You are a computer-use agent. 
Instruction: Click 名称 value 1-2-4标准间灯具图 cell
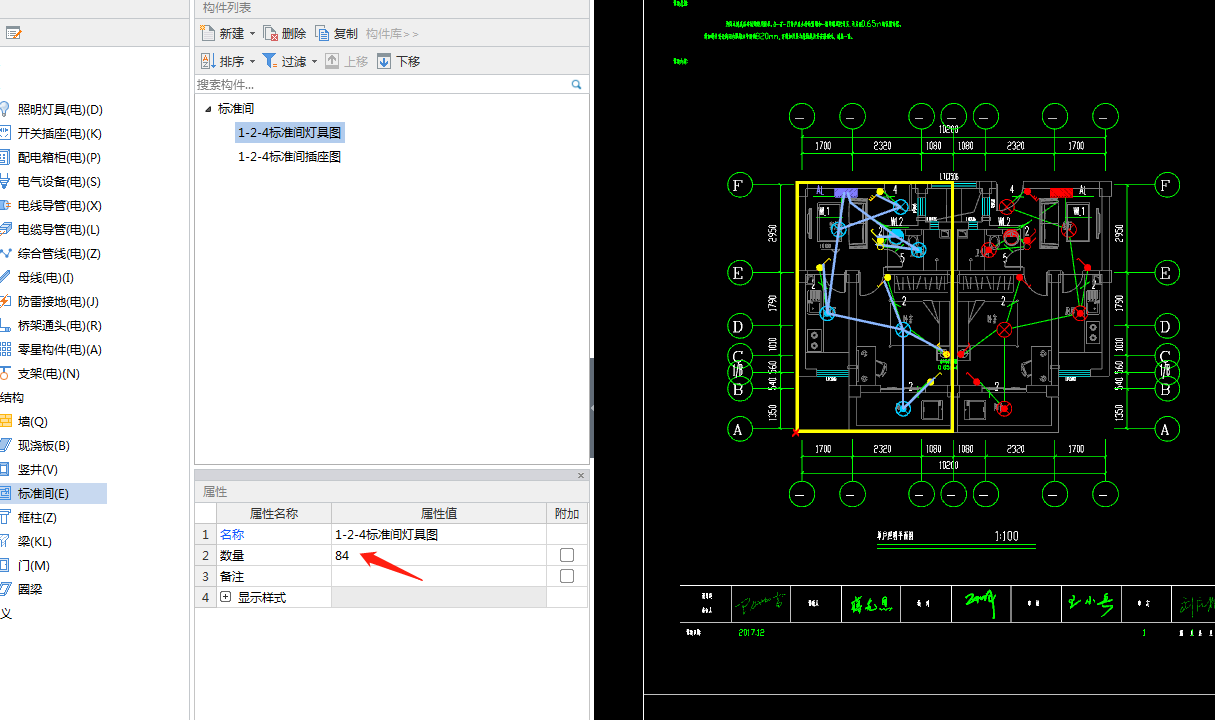(439, 534)
